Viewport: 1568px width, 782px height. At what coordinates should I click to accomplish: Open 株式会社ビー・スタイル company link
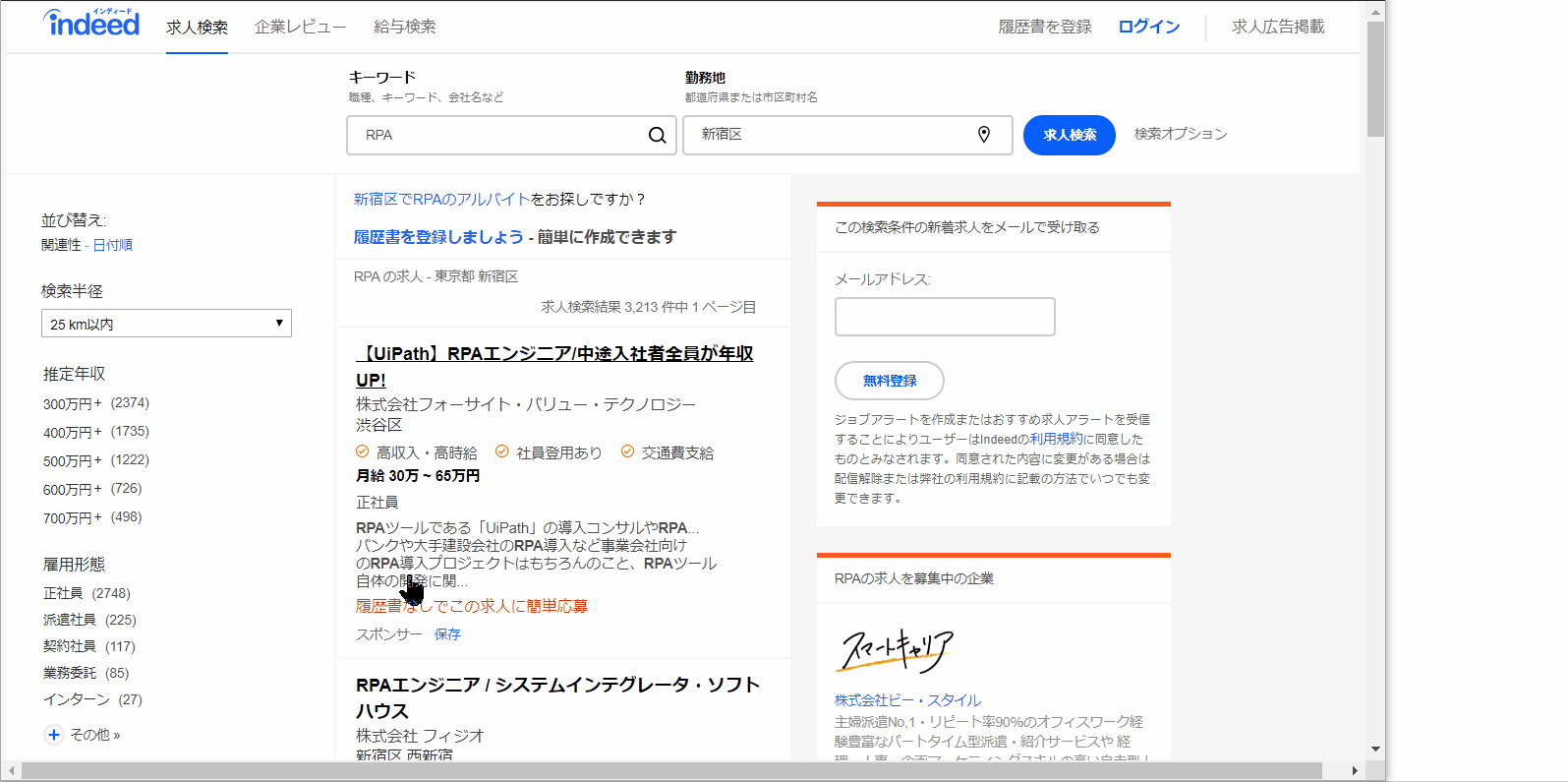[907, 700]
